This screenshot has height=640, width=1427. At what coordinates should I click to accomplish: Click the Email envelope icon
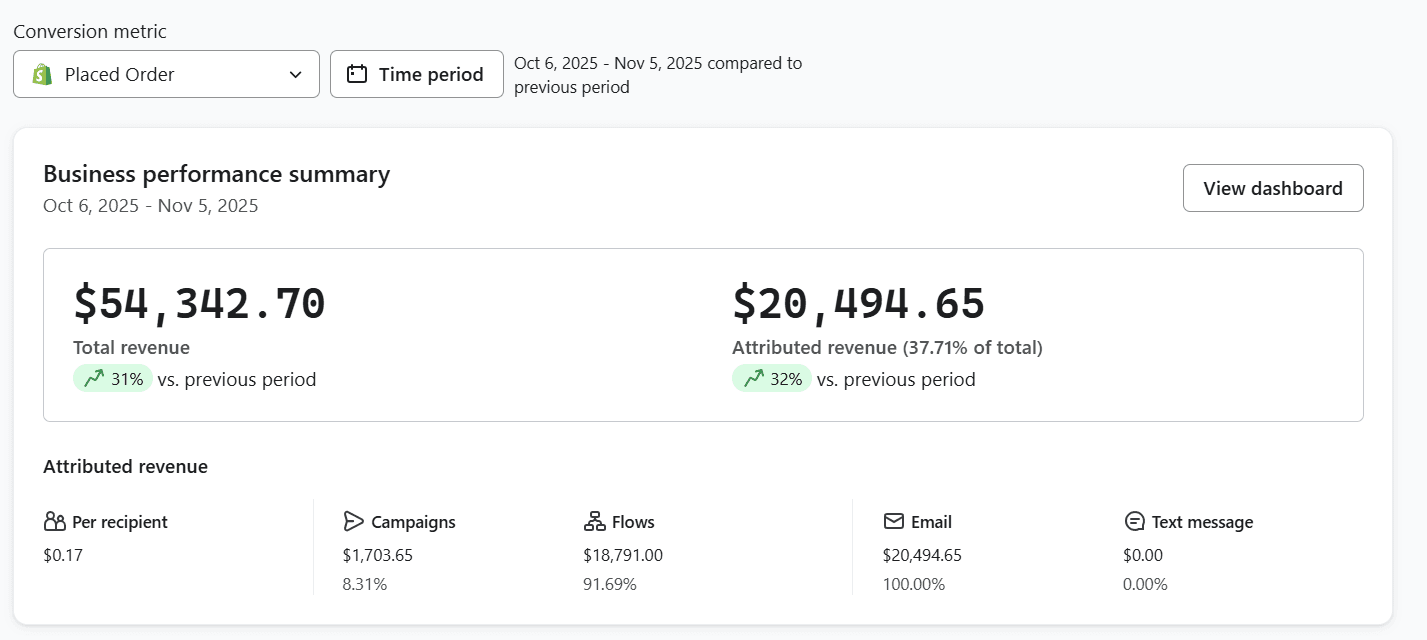coord(893,522)
